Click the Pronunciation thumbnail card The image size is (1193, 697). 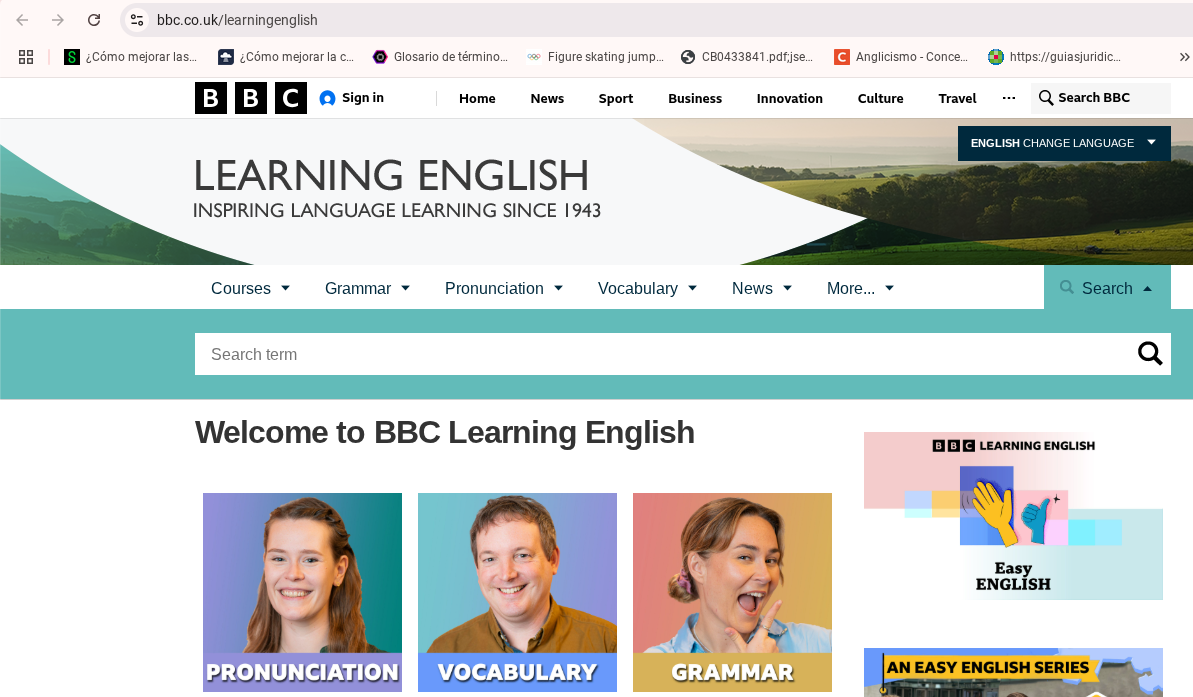click(302, 592)
